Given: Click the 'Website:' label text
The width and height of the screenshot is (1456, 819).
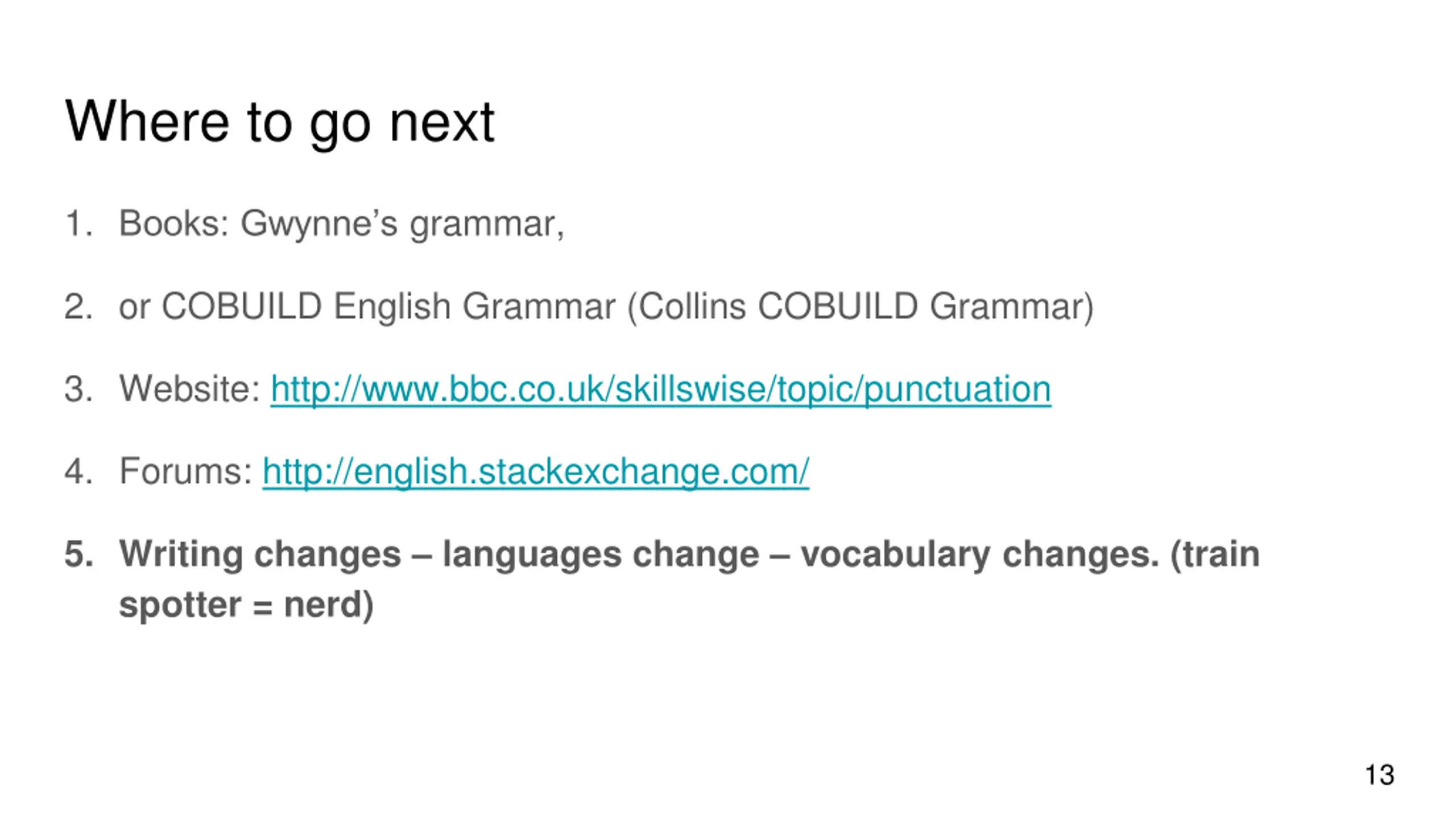Looking at the screenshot, I should [x=189, y=390].
